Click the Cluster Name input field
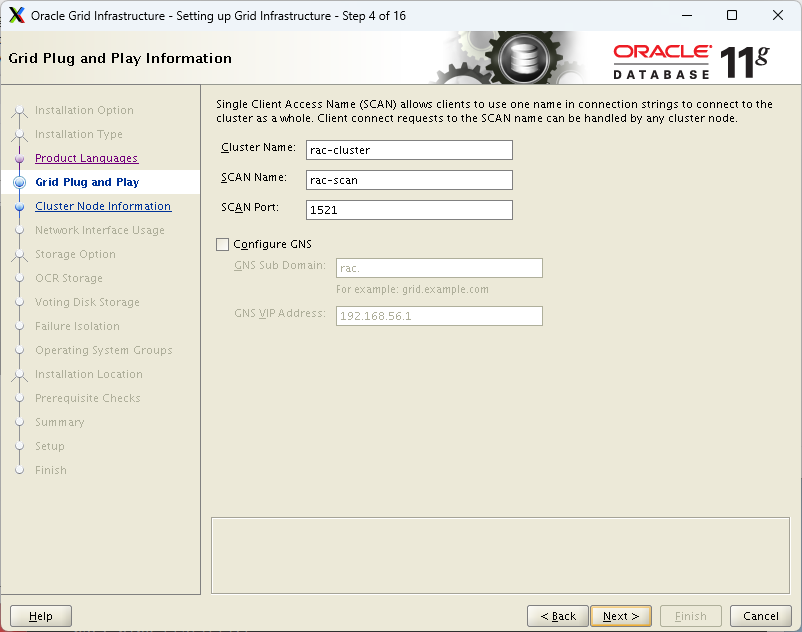 tap(409, 150)
